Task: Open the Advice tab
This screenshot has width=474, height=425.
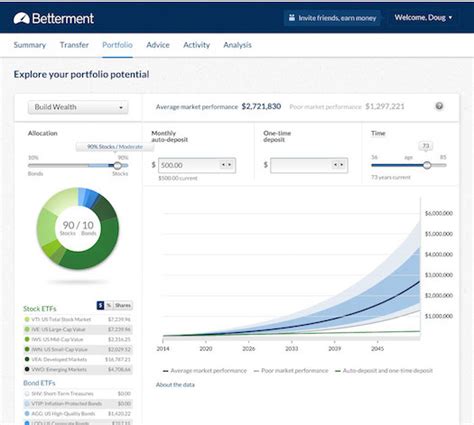Action: coord(158,45)
